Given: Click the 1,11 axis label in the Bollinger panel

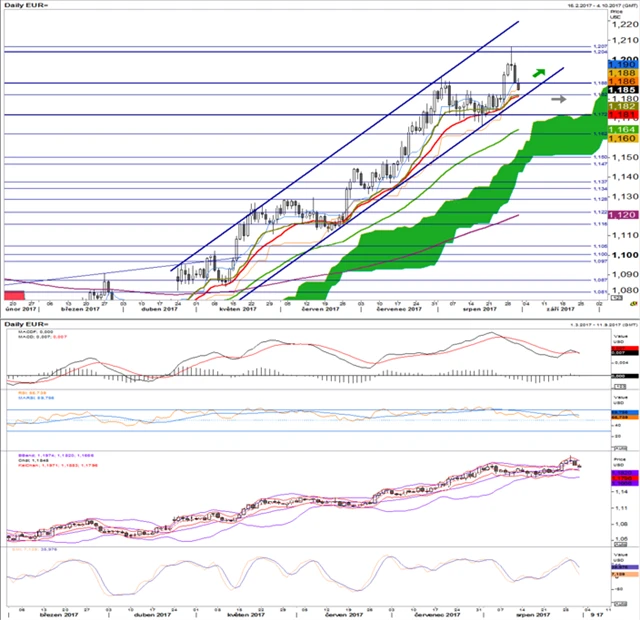Looking at the screenshot, I should 622,508.
